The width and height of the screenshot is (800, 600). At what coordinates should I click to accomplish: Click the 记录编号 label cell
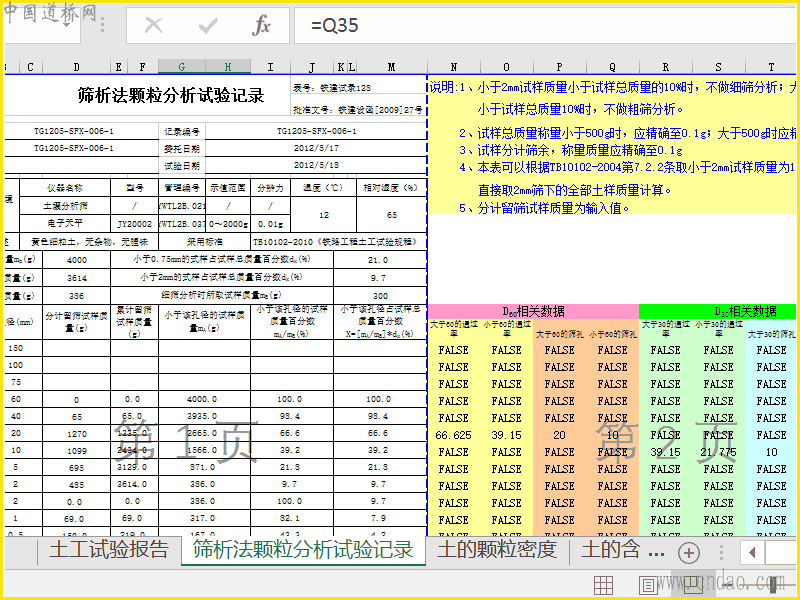182,131
